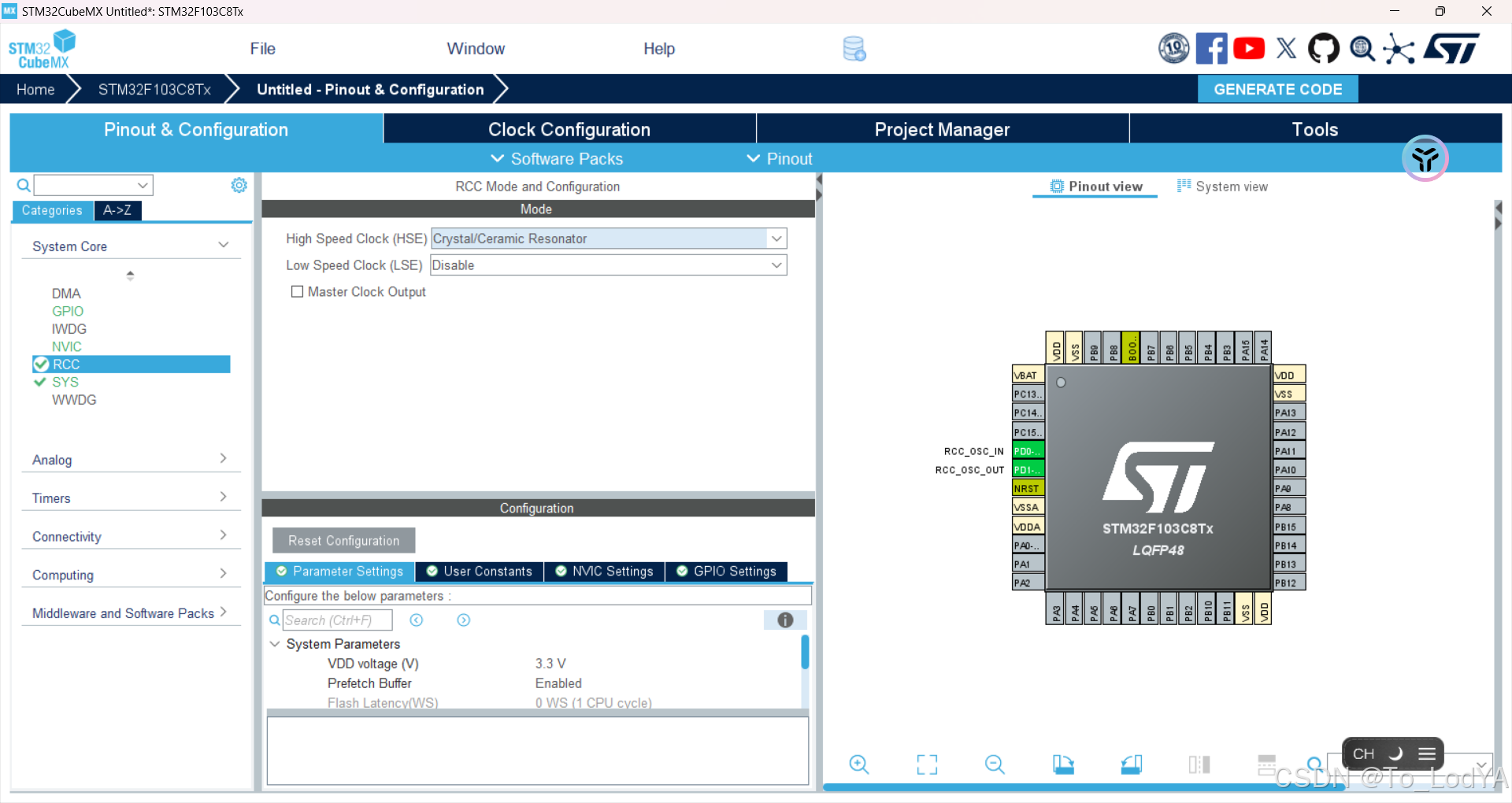Toggle the moon mode in input method bar

tap(1395, 753)
